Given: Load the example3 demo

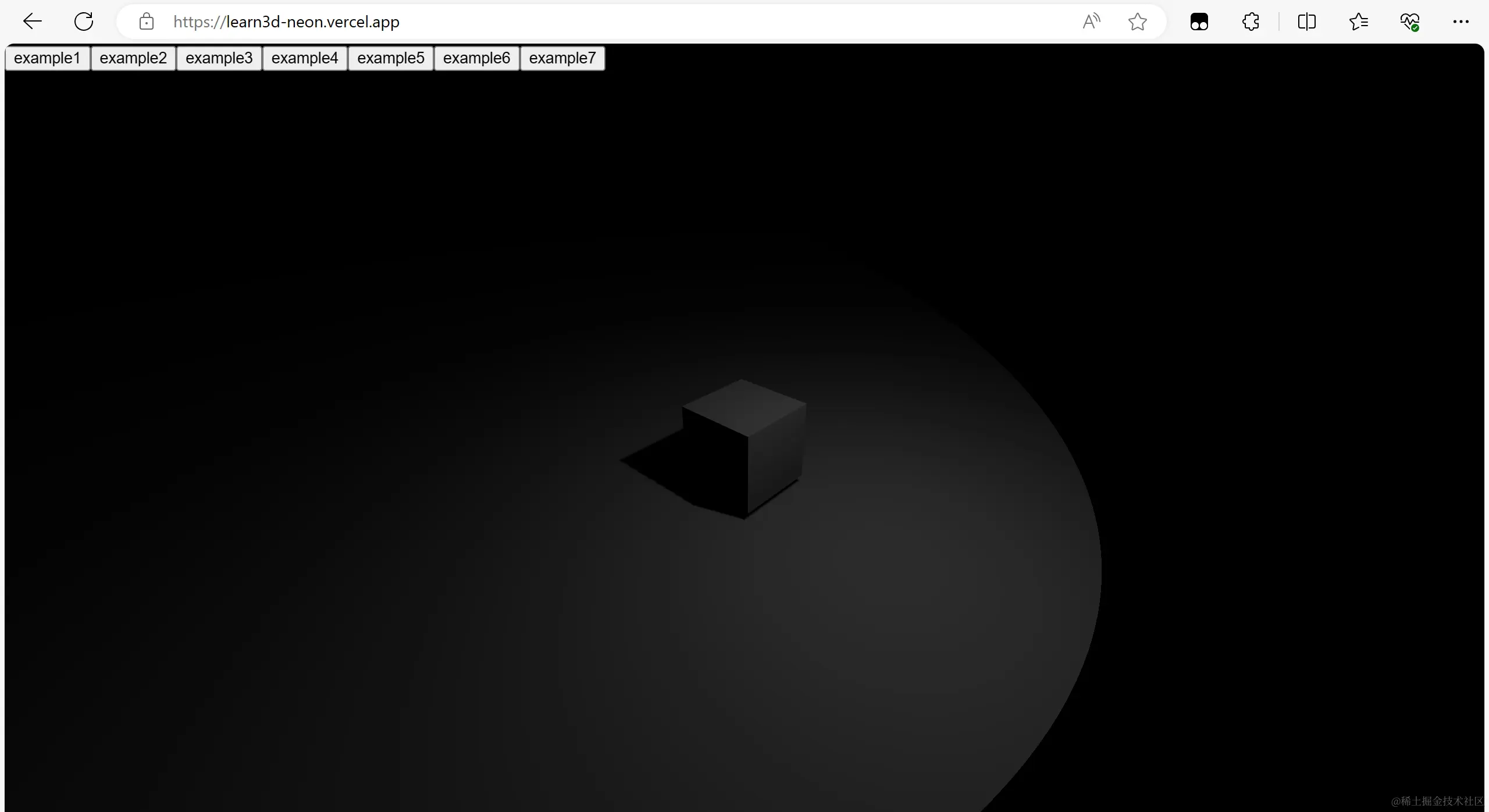Looking at the screenshot, I should tap(219, 58).
